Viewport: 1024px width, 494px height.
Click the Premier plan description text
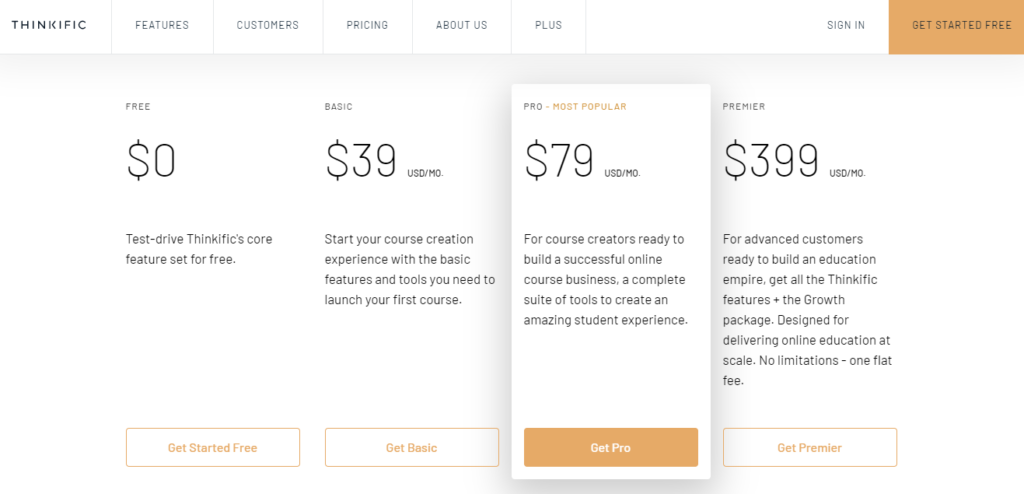(x=807, y=310)
